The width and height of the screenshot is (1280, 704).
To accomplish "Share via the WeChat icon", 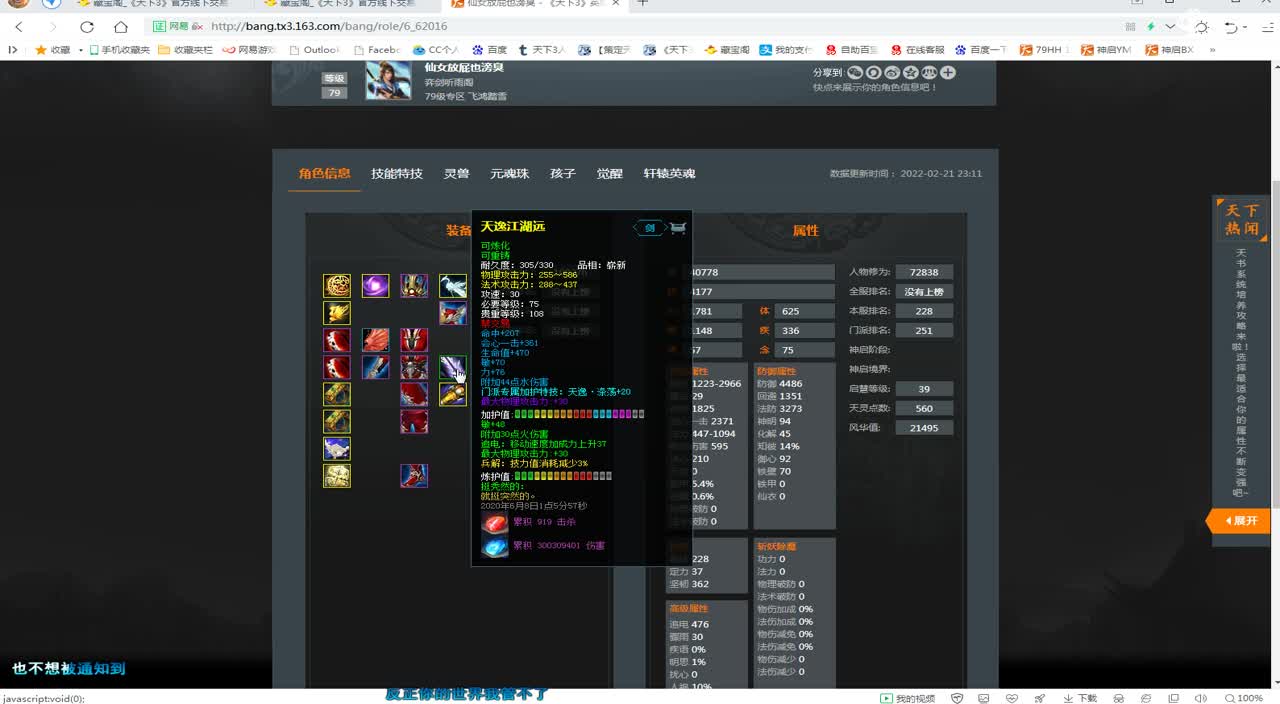I will [855, 72].
